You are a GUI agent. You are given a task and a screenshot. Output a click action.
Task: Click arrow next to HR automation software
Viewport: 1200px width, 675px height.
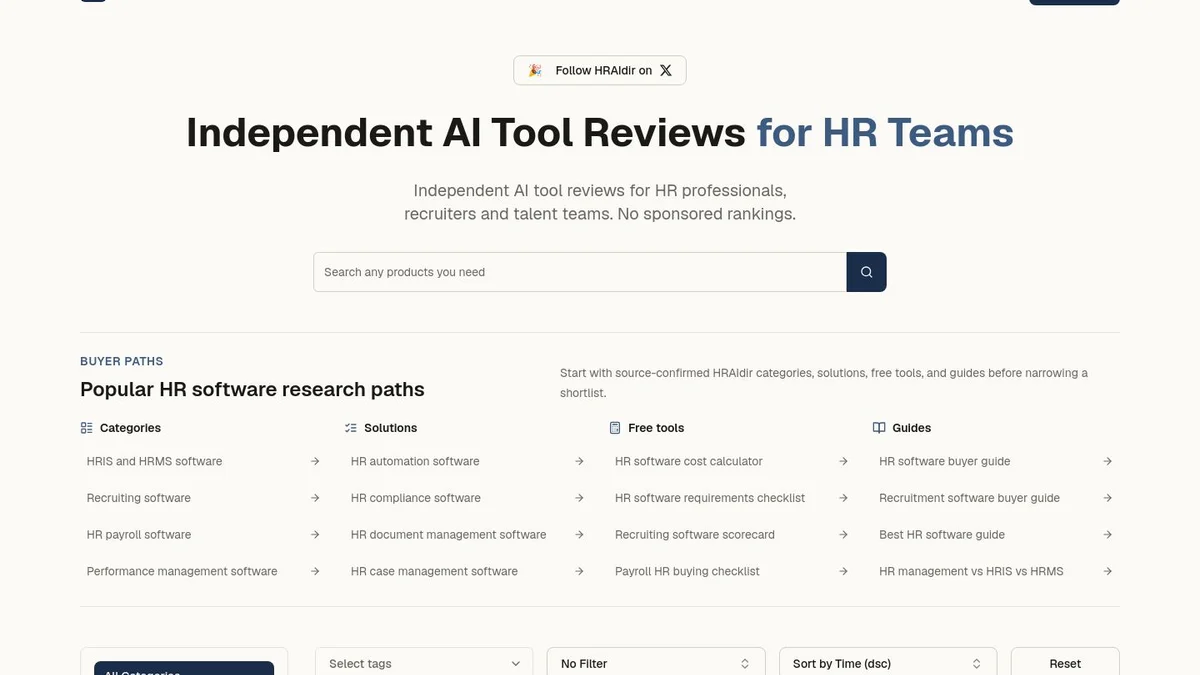(579, 461)
